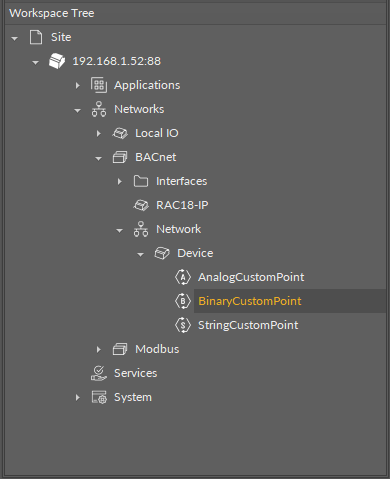Click the System gear window icon
The height and width of the screenshot is (479, 390).
[99, 397]
